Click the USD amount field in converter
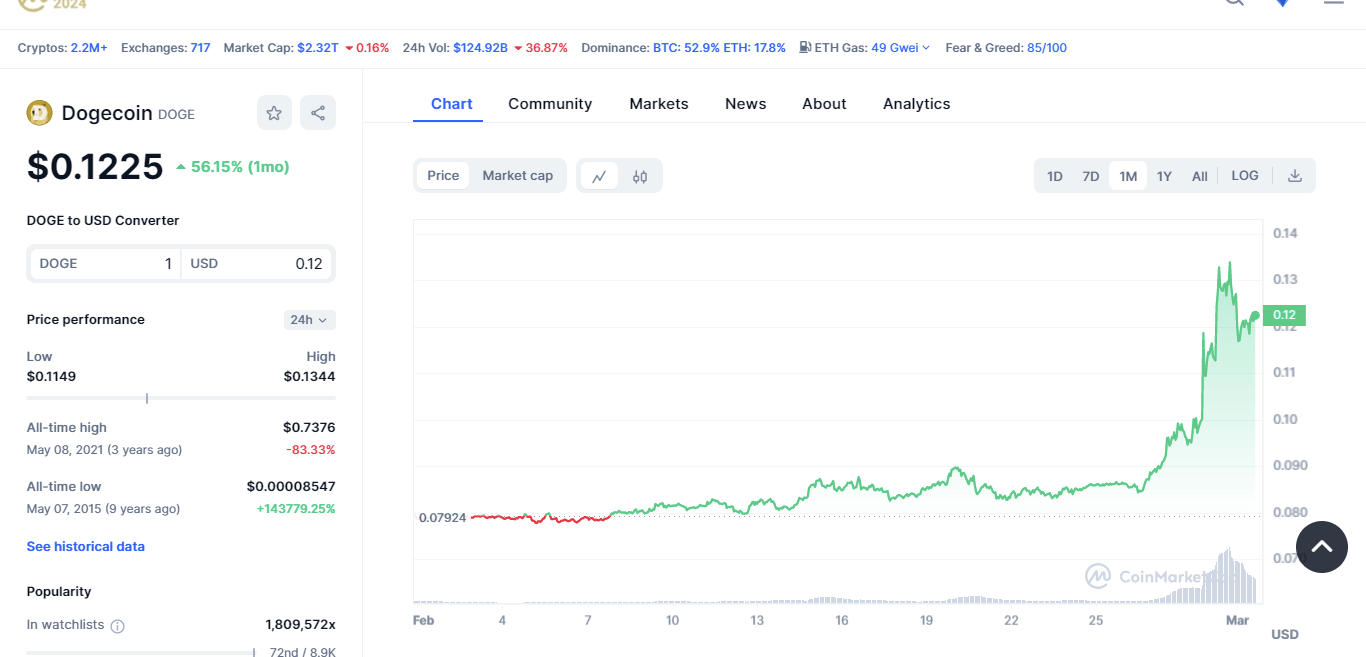1366x657 pixels. click(257, 264)
